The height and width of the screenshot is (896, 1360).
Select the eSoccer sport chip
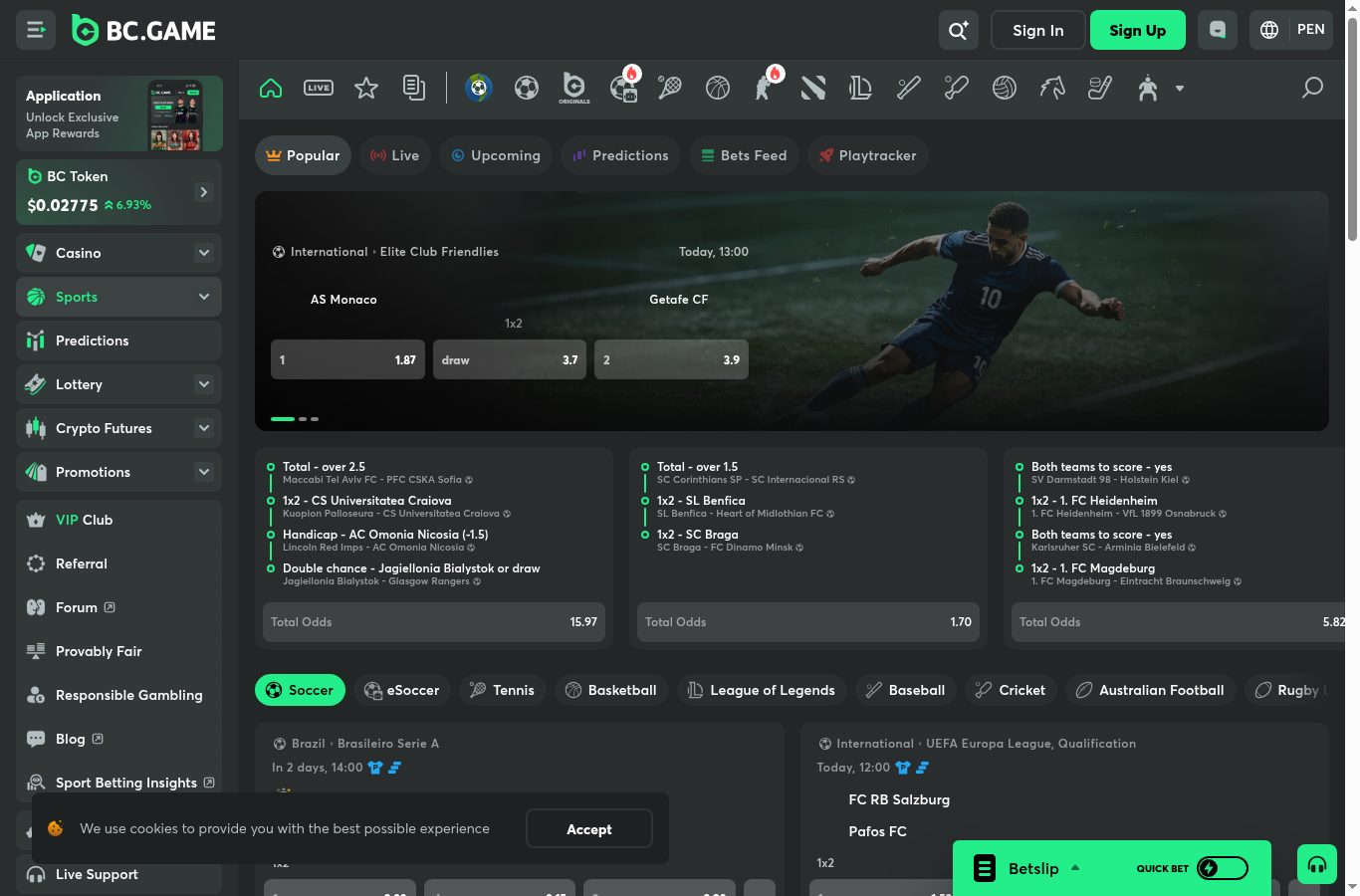(x=402, y=690)
